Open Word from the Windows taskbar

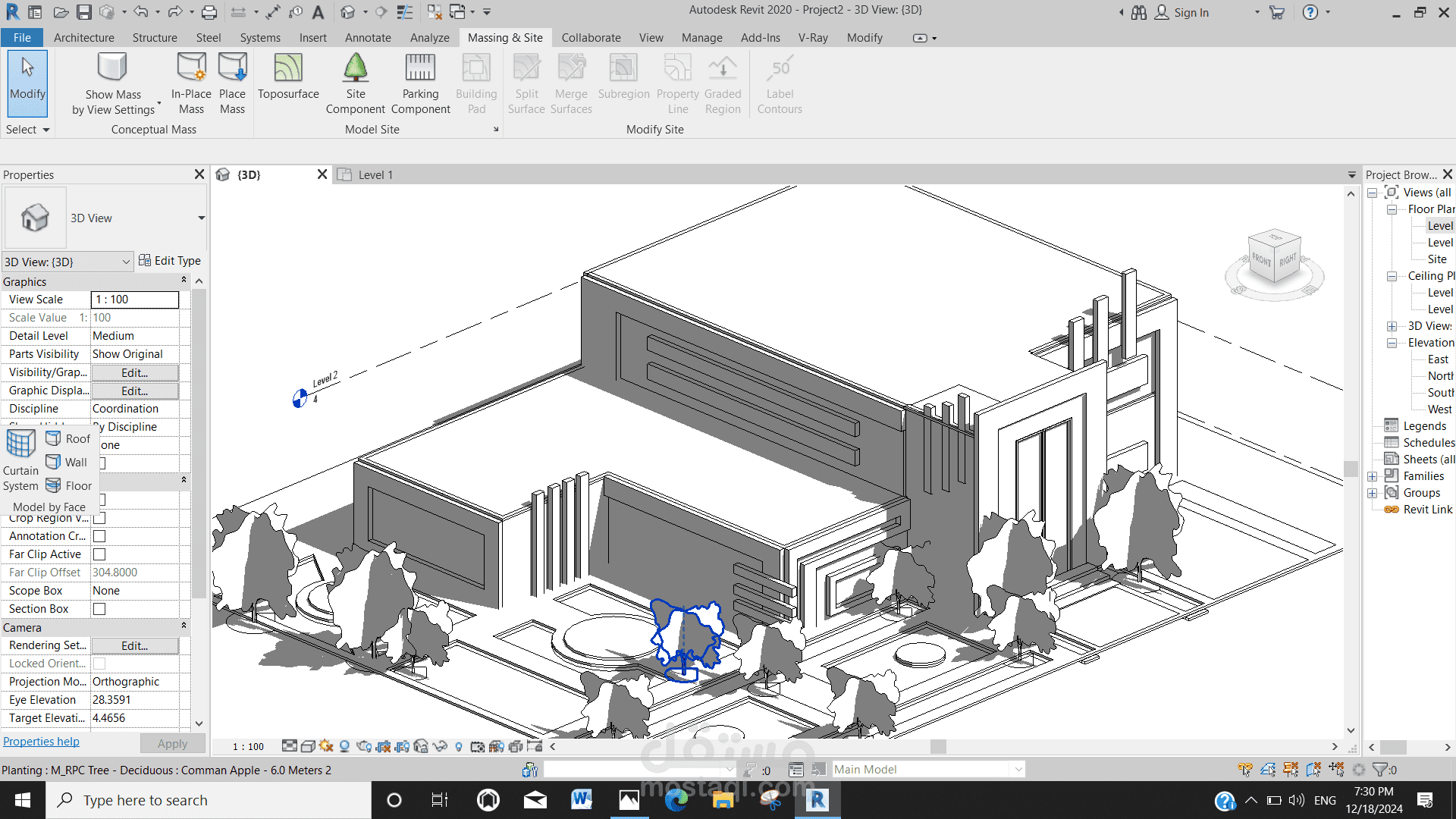point(582,799)
